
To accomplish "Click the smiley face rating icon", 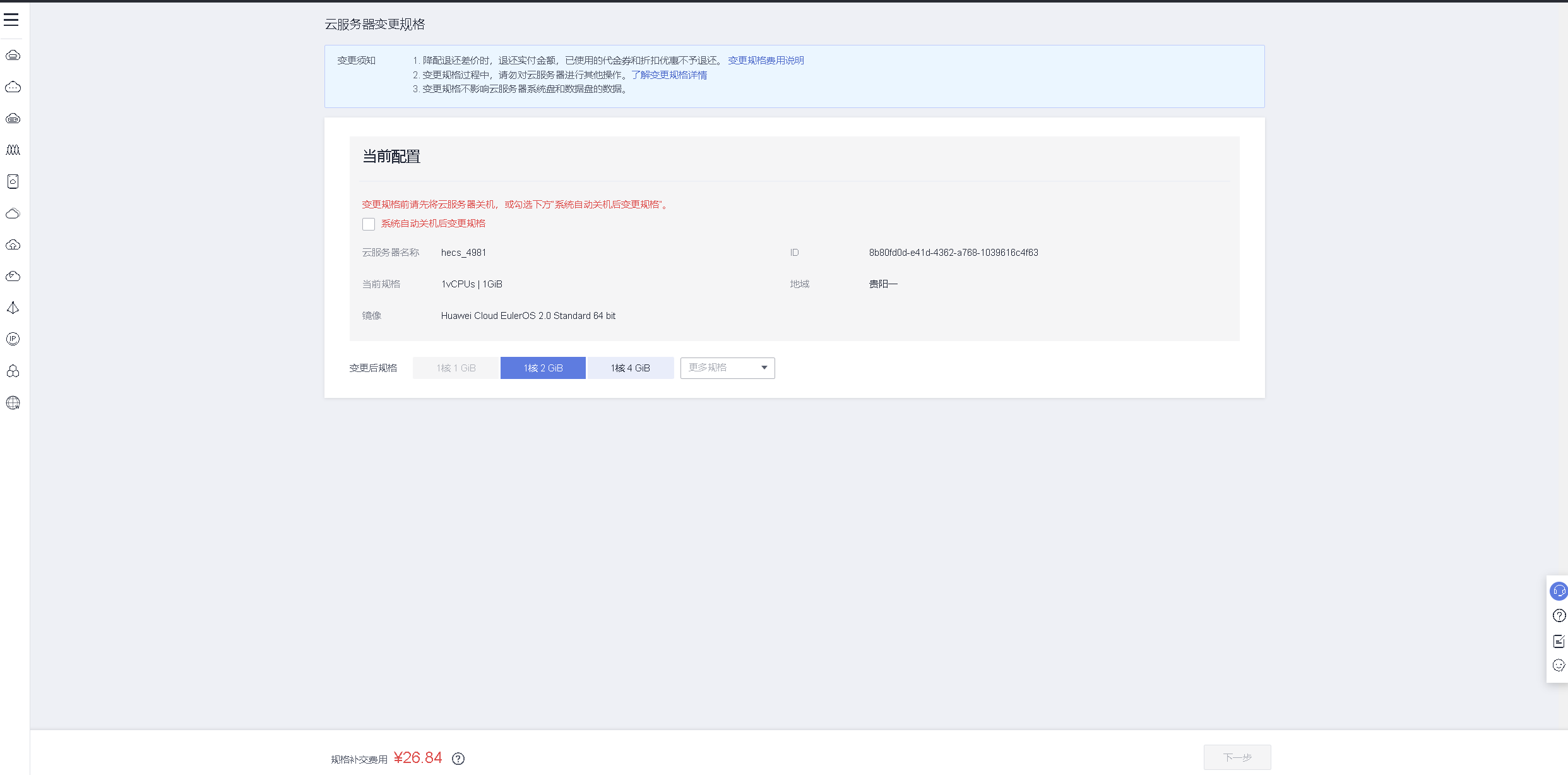I will [x=1559, y=665].
